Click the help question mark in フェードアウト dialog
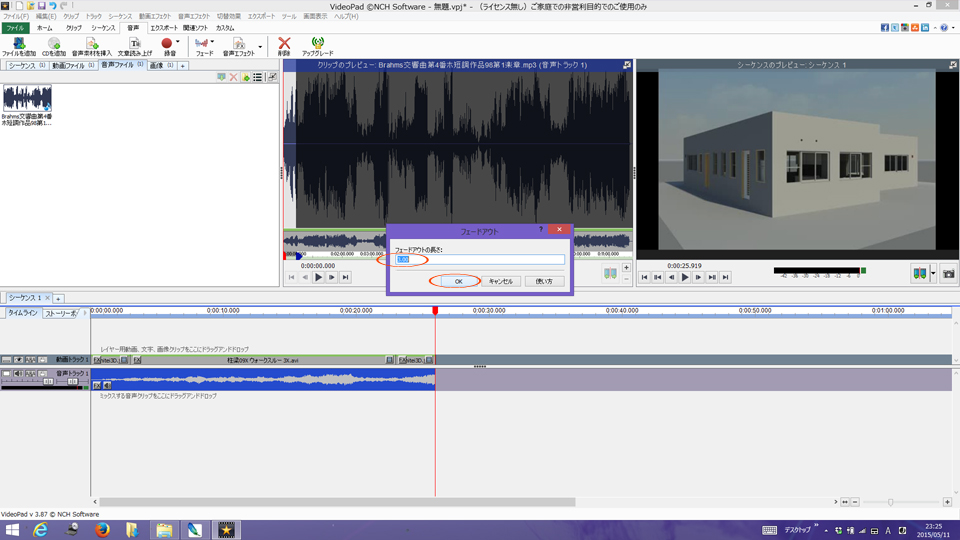The image size is (960, 540). pos(541,230)
